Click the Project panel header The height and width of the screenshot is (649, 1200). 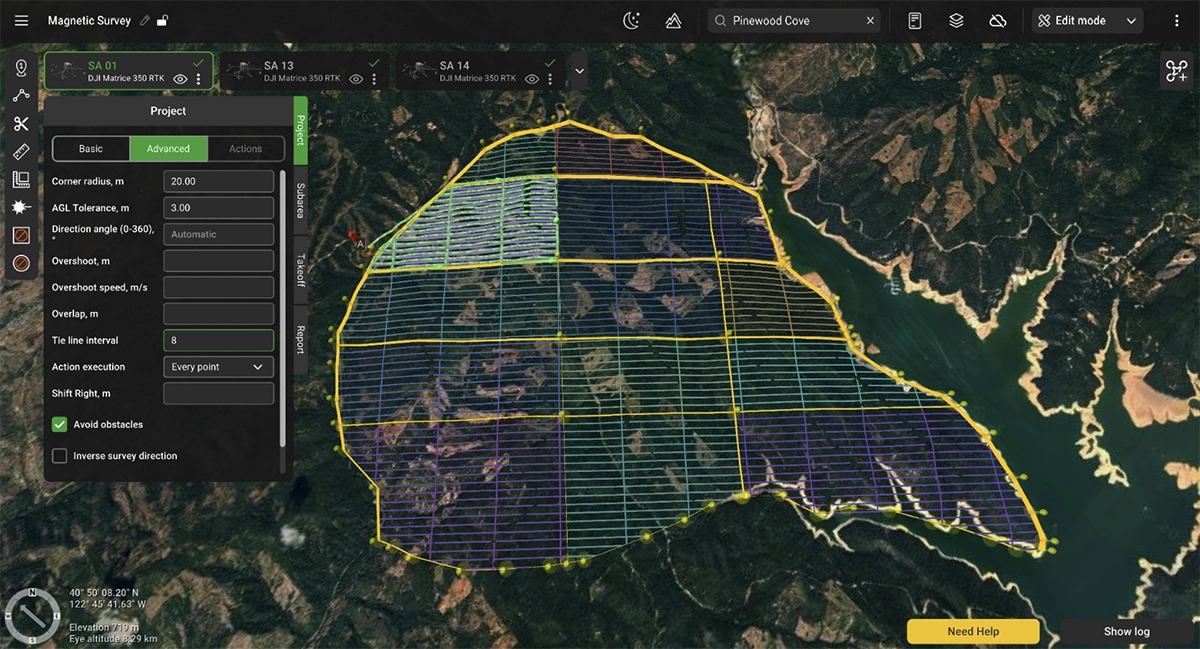coord(168,111)
